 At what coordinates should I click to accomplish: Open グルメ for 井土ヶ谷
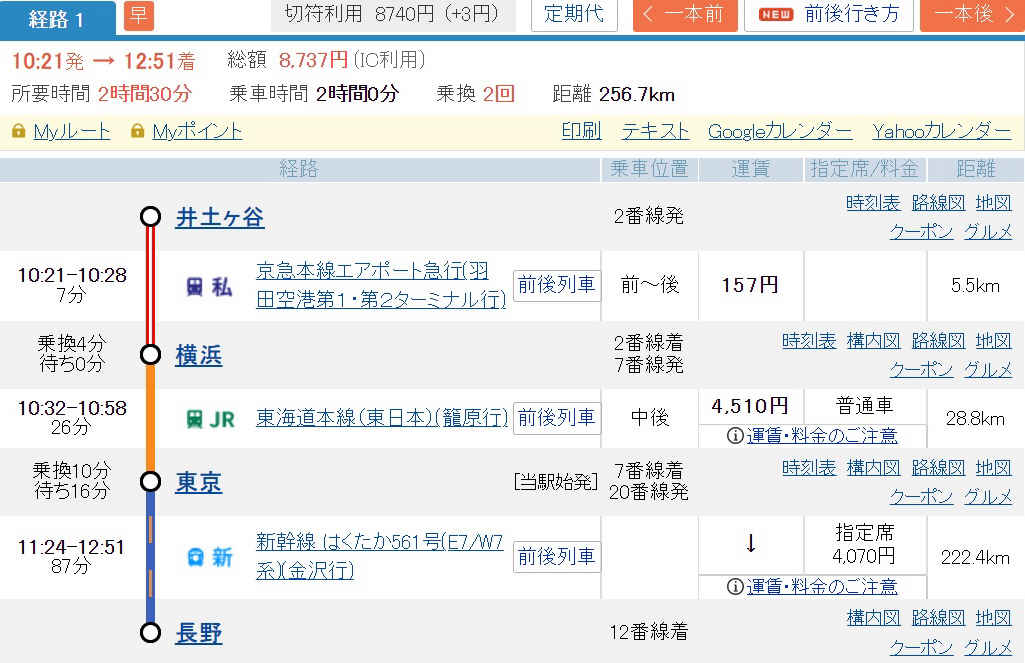[x=988, y=231]
